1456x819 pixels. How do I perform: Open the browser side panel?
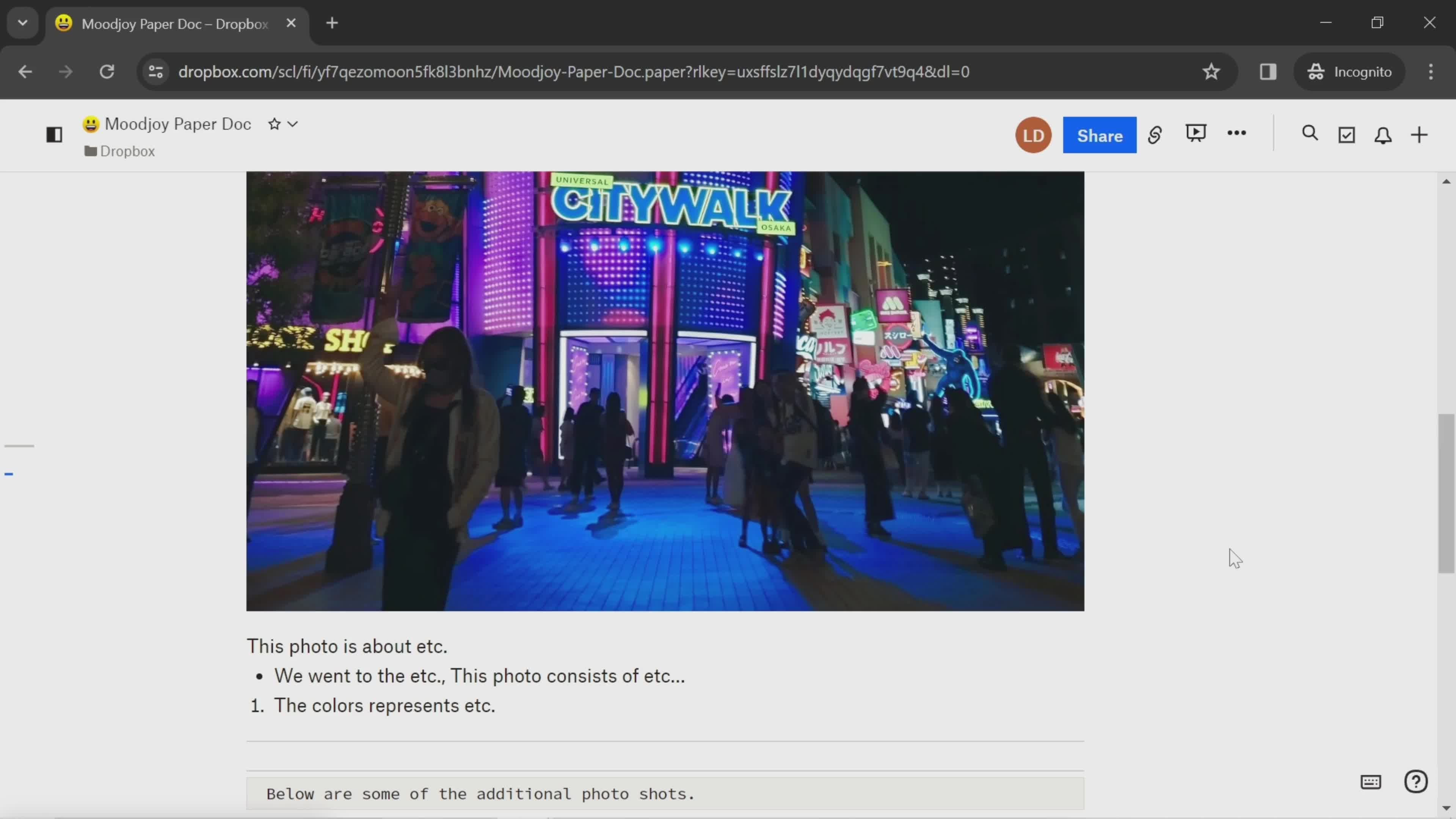1268,72
